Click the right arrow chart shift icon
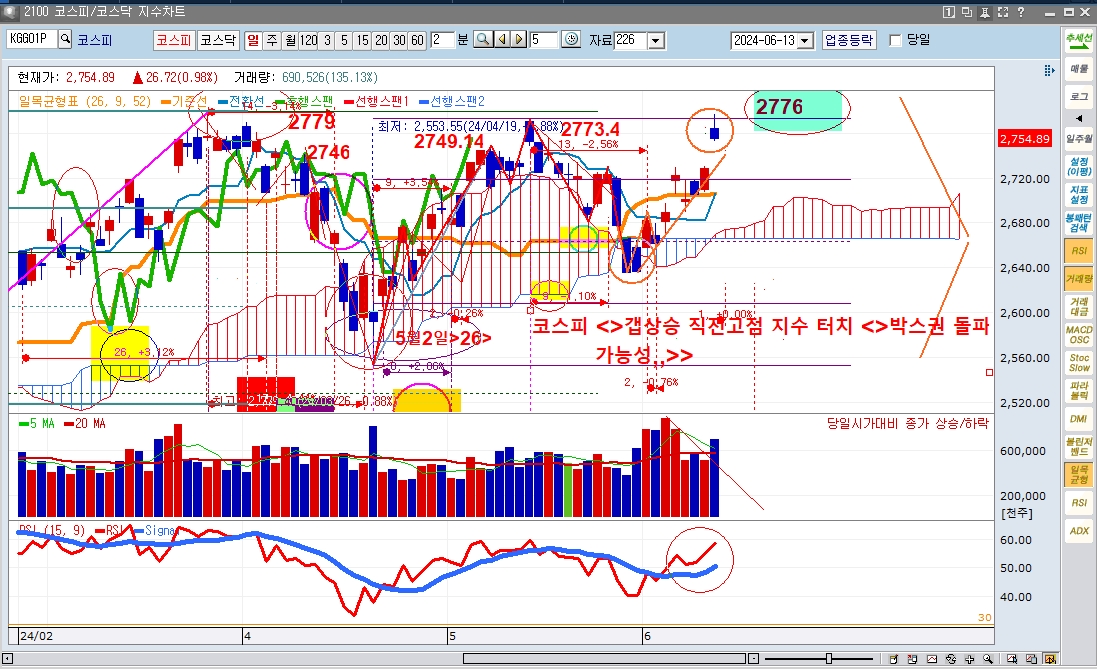The image size is (1097, 669). pyautogui.click(x=518, y=40)
